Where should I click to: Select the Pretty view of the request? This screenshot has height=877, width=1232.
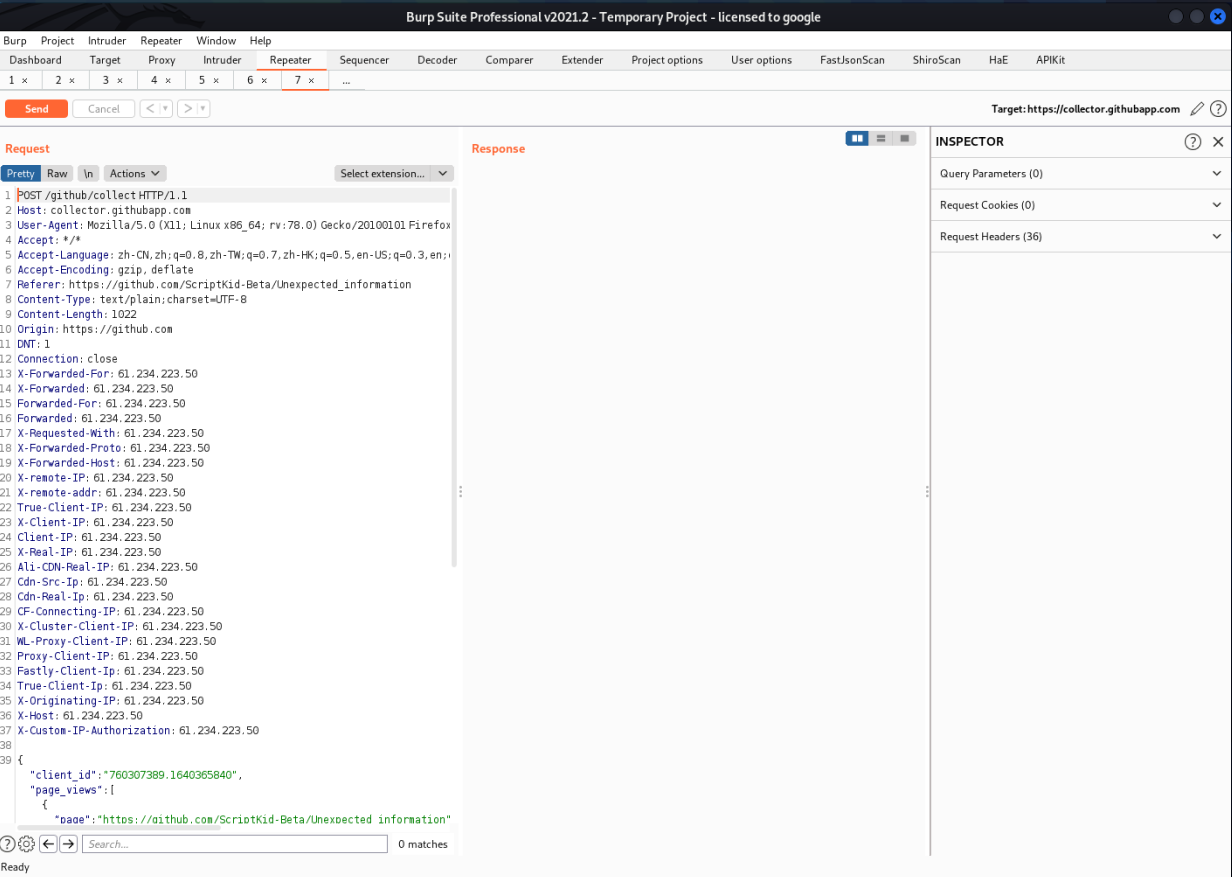click(x=21, y=173)
